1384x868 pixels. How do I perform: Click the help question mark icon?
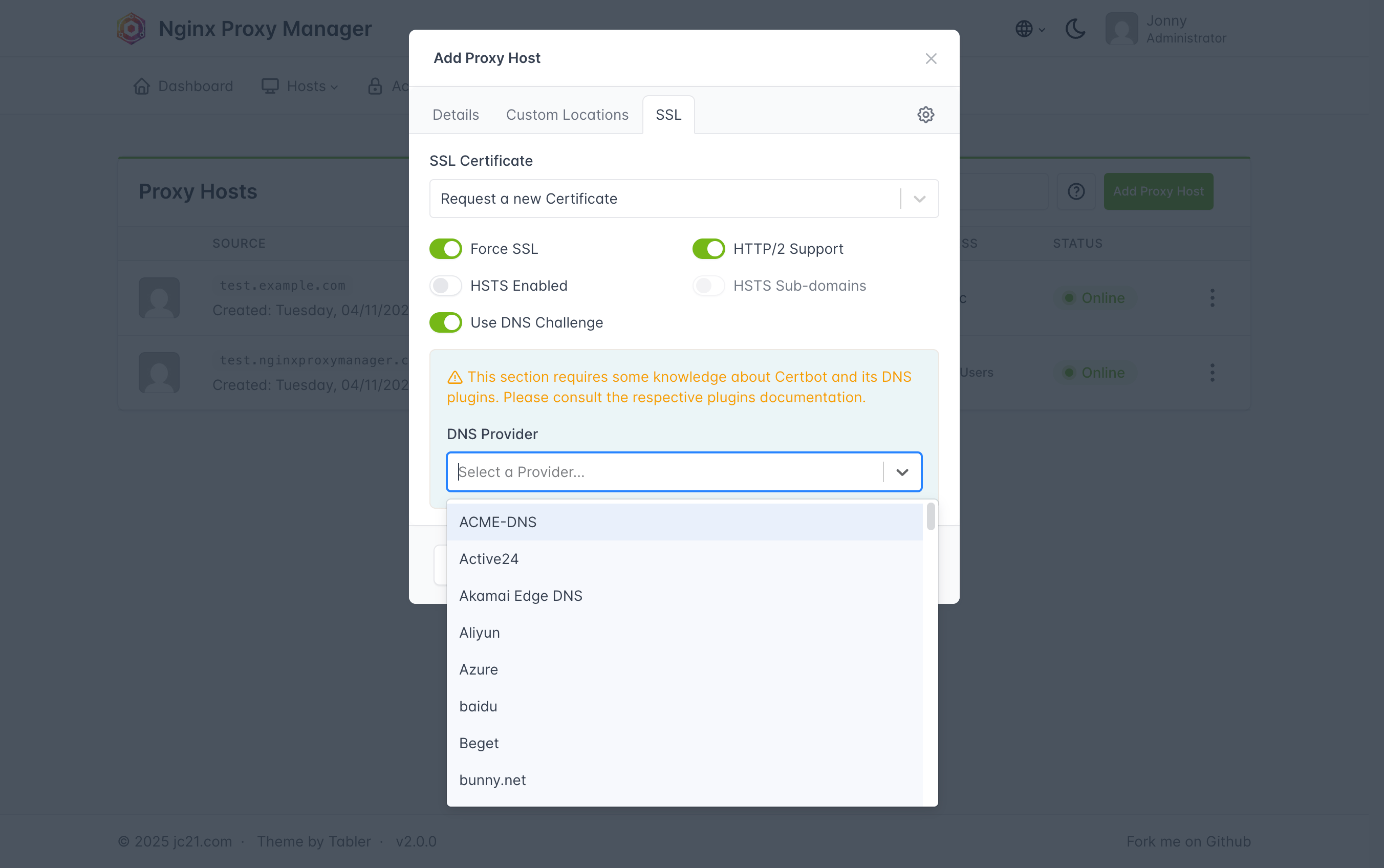pyautogui.click(x=1076, y=191)
